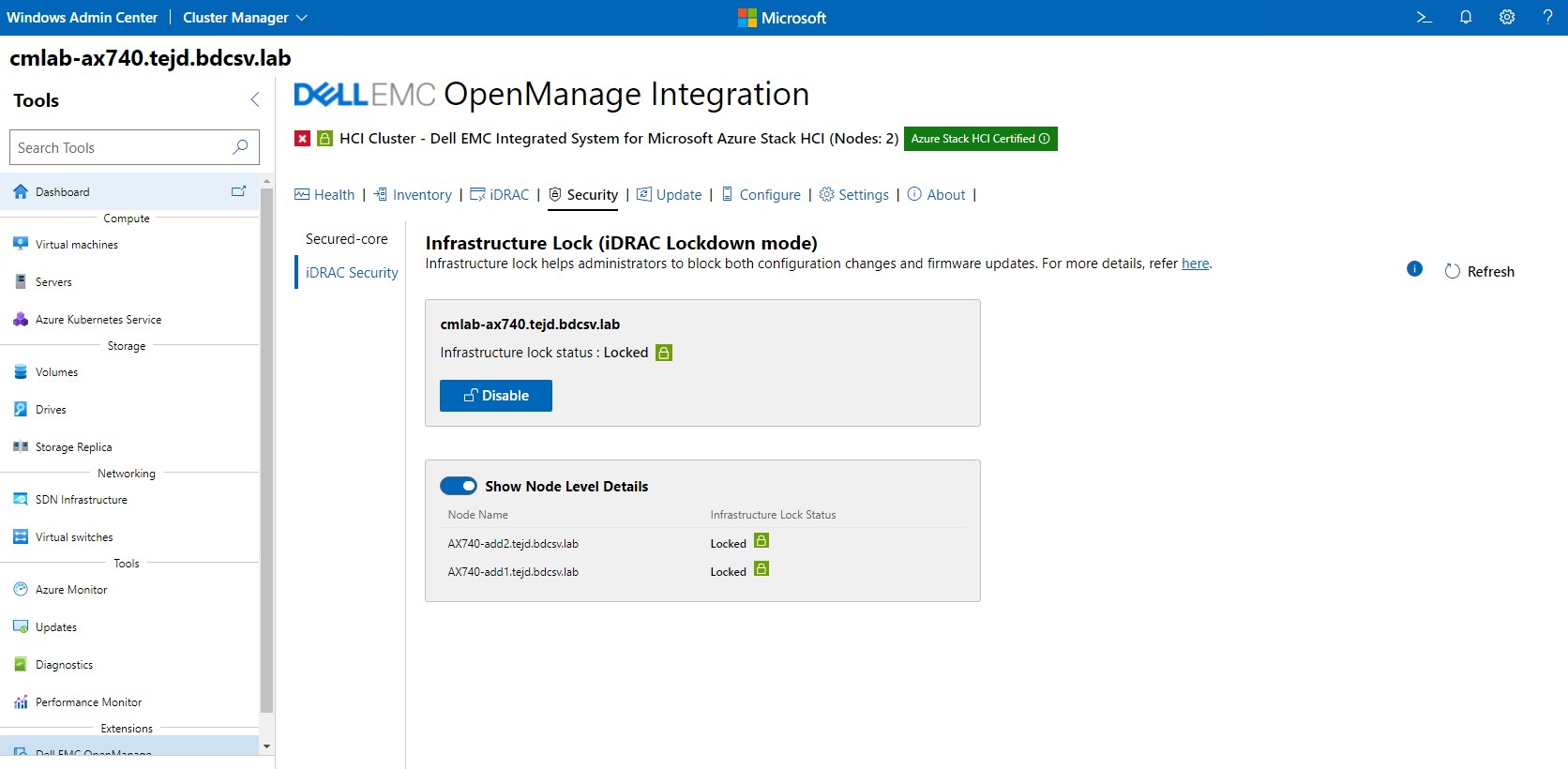Viewport: 1568px width, 769px height.
Task: Click the Dashboard pop-out icon
Action: [238, 191]
